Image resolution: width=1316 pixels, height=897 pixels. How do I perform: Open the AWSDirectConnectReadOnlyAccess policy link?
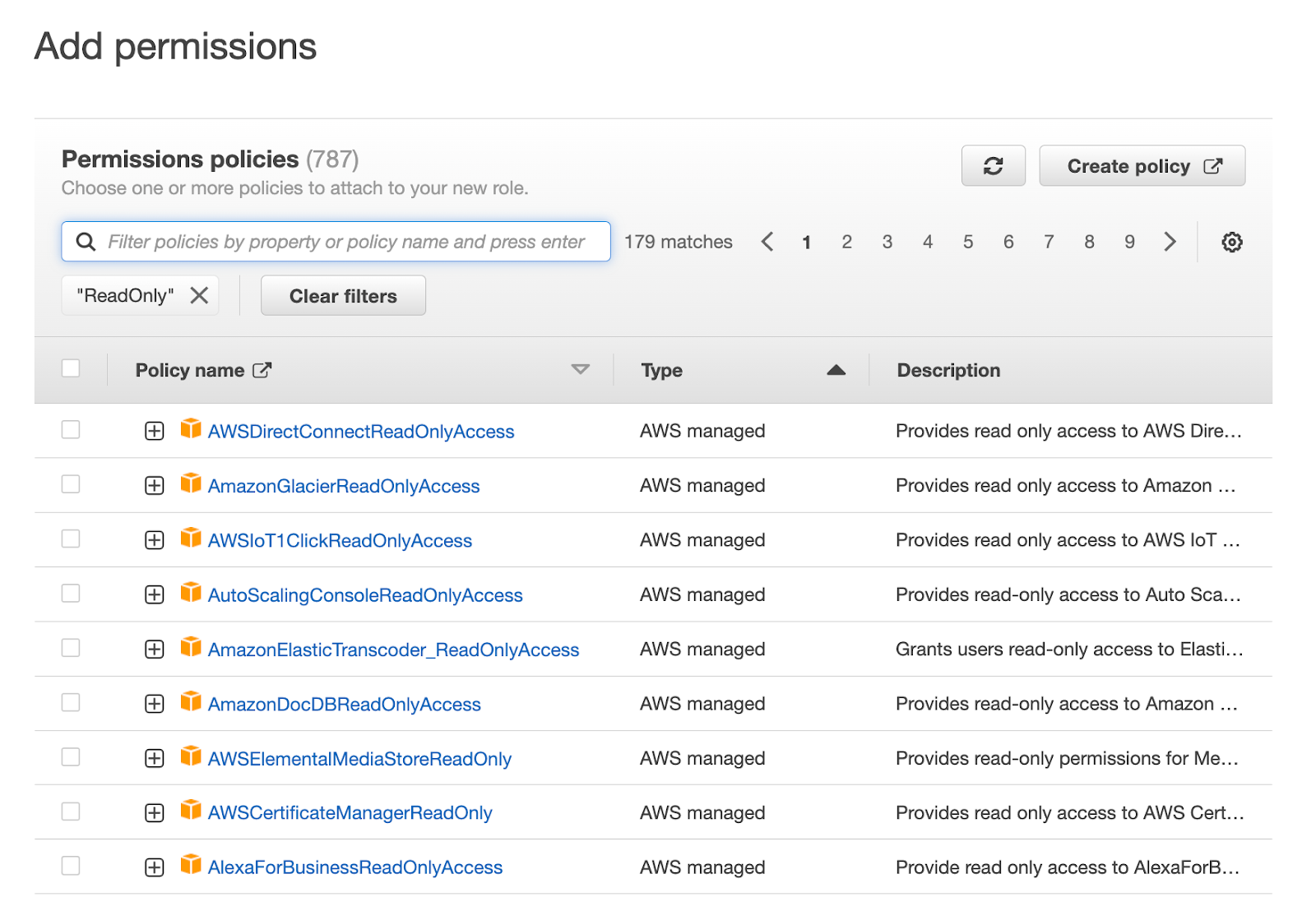click(361, 432)
